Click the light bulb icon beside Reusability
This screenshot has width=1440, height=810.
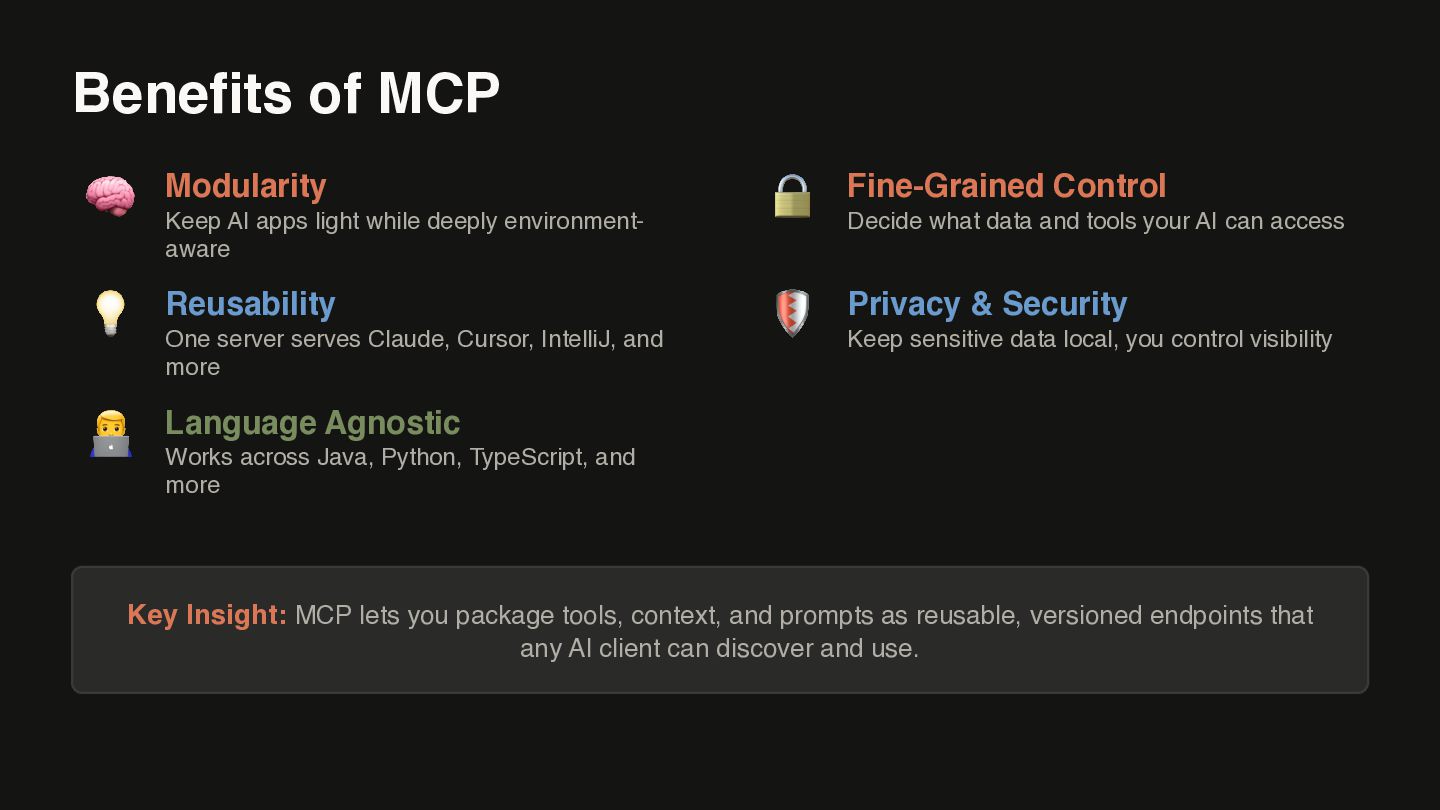(110, 313)
